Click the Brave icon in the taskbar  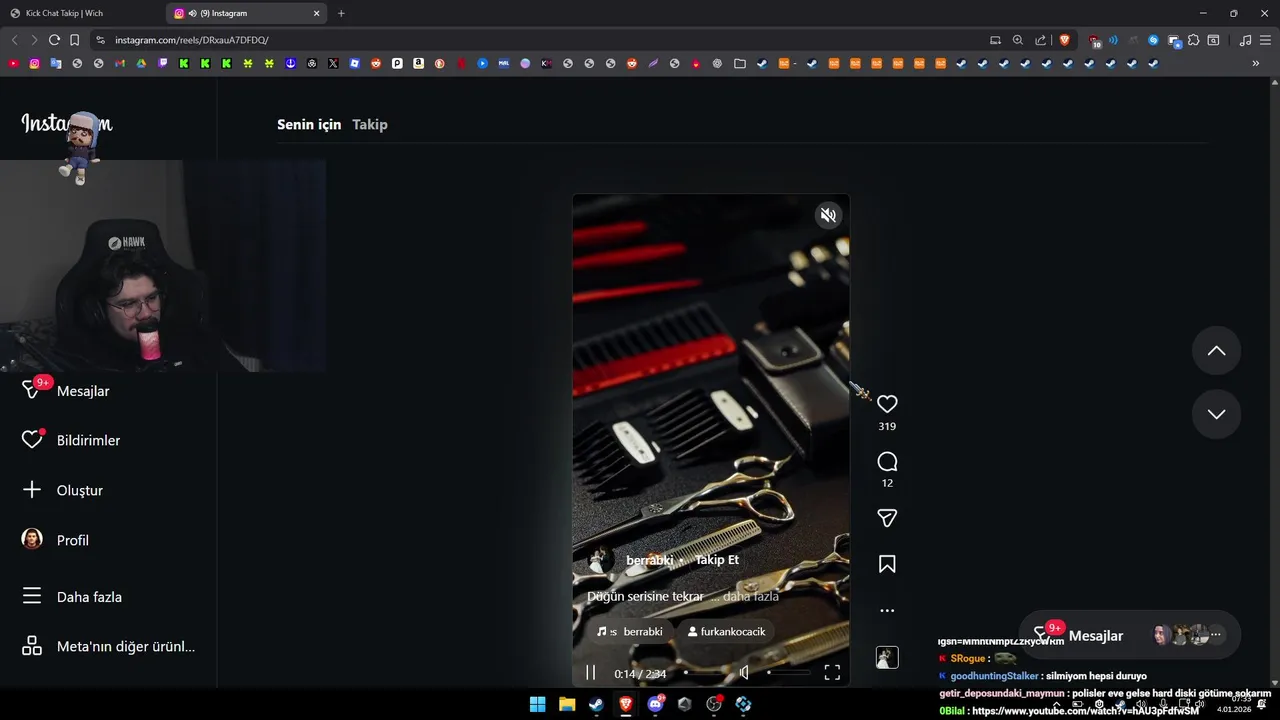[626, 704]
